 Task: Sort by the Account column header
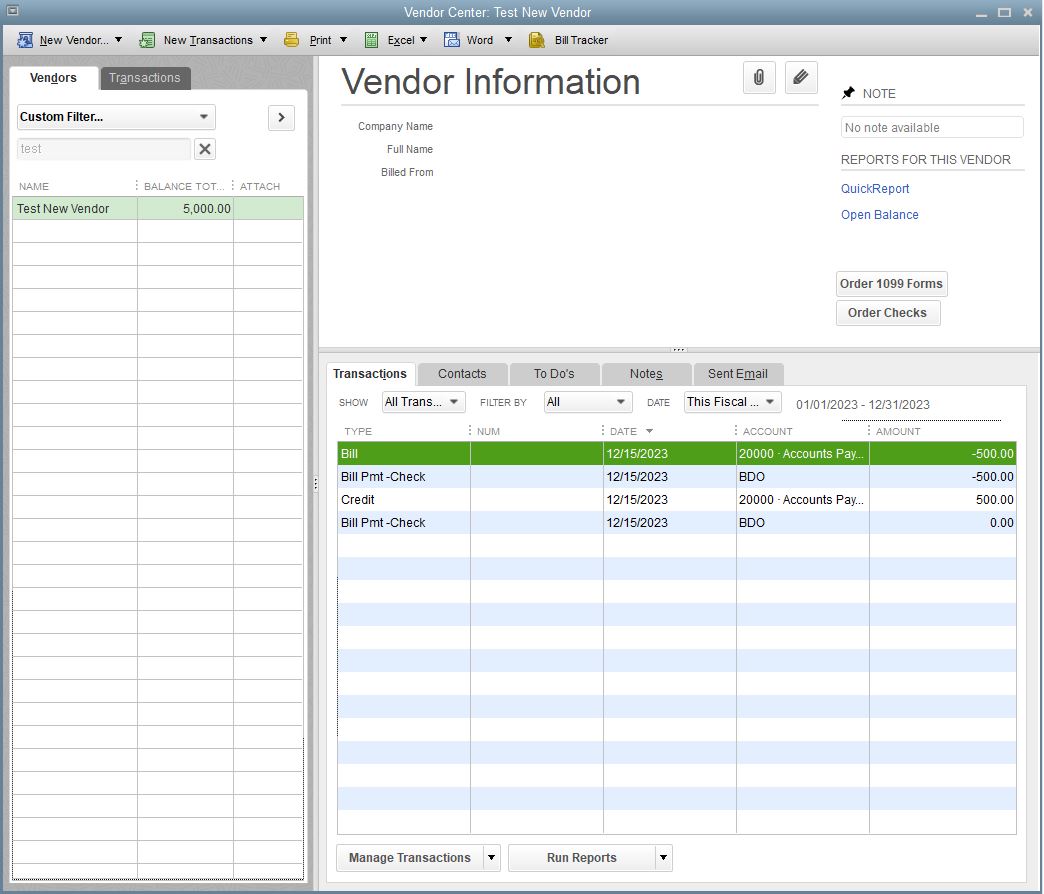[802, 431]
